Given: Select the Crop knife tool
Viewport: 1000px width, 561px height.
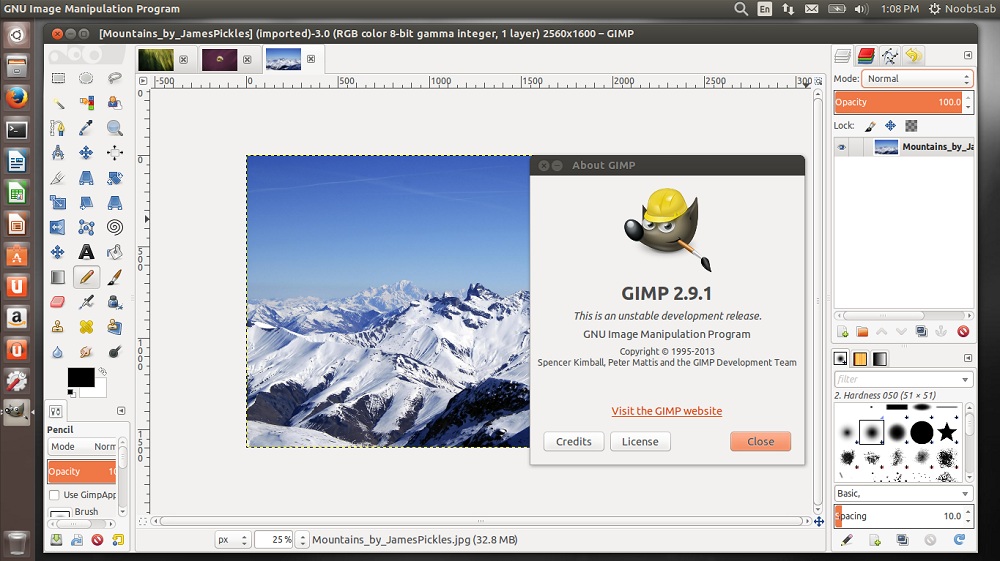Looking at the screenshot, I should (x=58, y=178).
